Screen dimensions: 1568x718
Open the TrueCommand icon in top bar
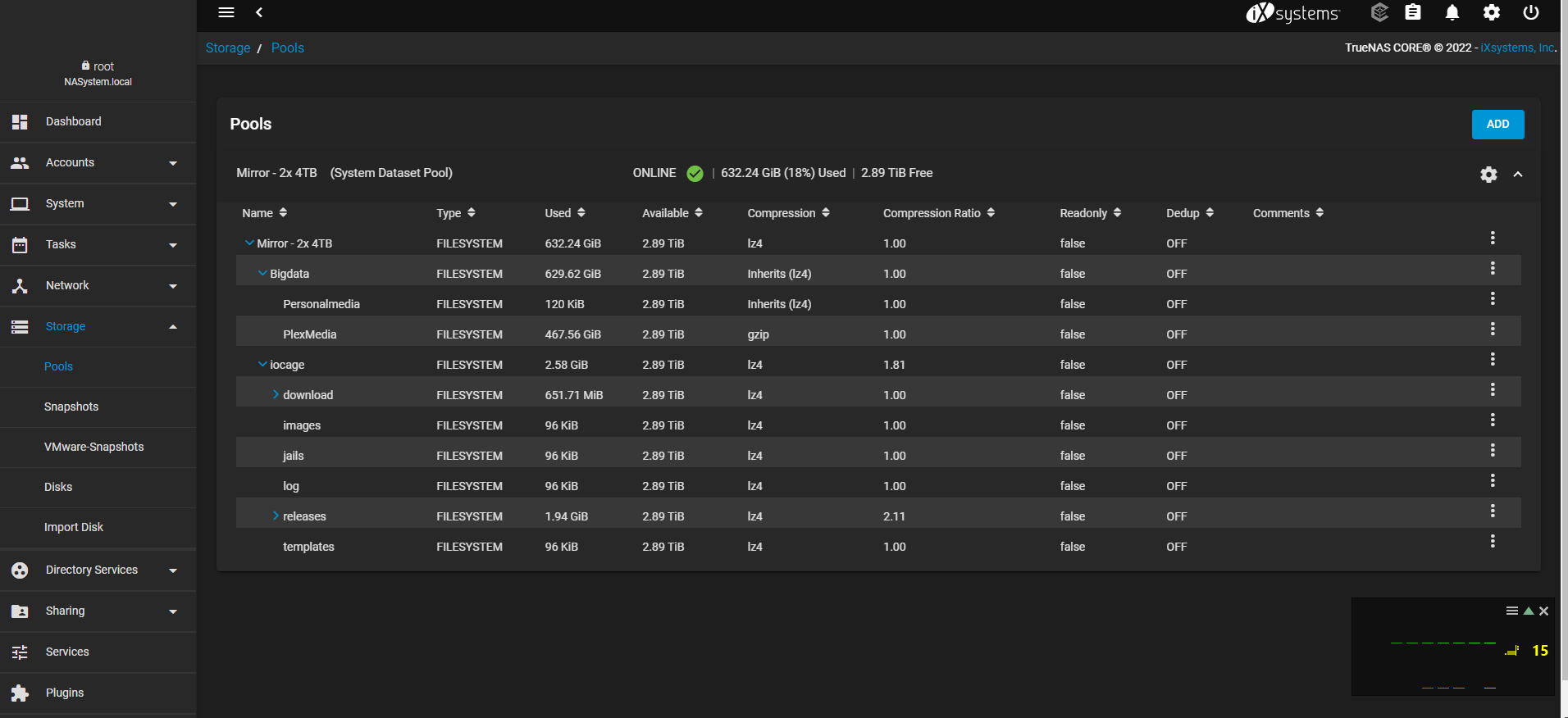pos(1379,12)
